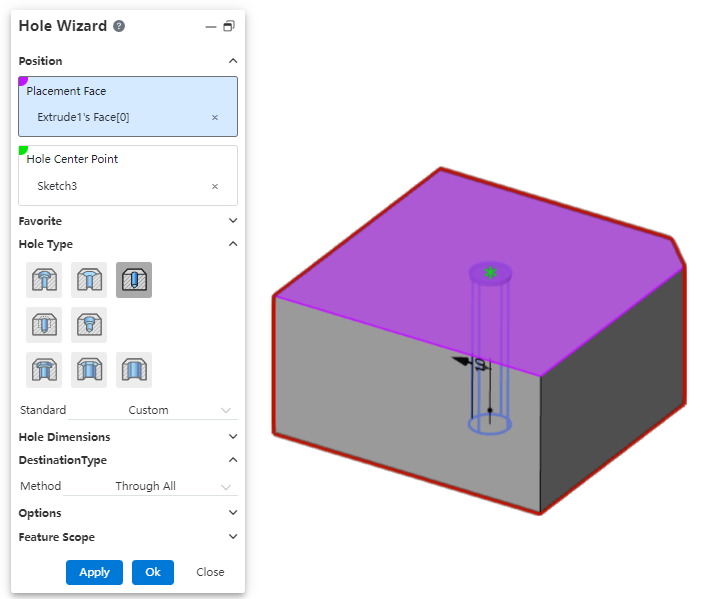This screenshot has width=706, height=599.
Task: Select the countersink hole type icon
Action: [89, 280]
